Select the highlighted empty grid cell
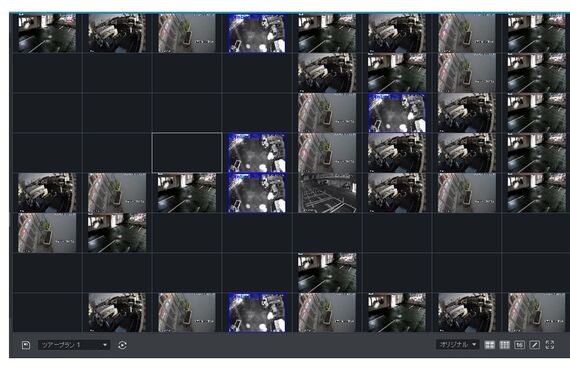The image size is (570, 370). tap(187, 153)
